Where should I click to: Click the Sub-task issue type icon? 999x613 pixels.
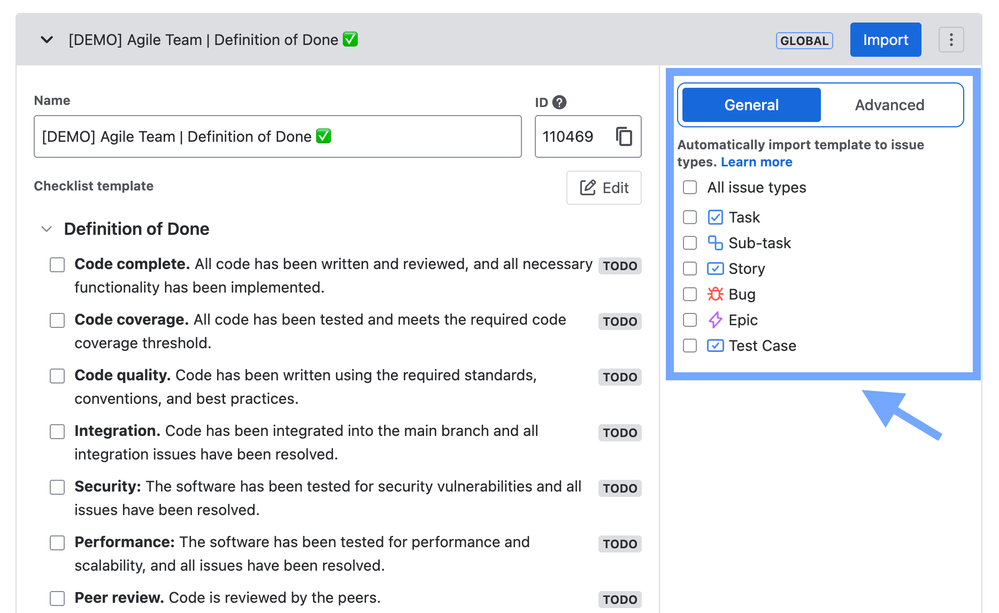(x=715, y=243)
